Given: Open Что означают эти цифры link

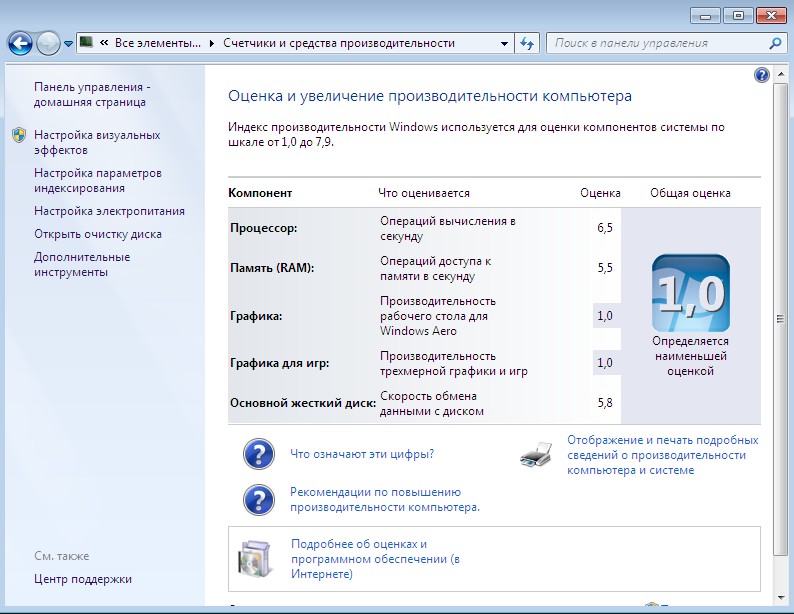Looking at the screenshot, I should pos(362,454).
